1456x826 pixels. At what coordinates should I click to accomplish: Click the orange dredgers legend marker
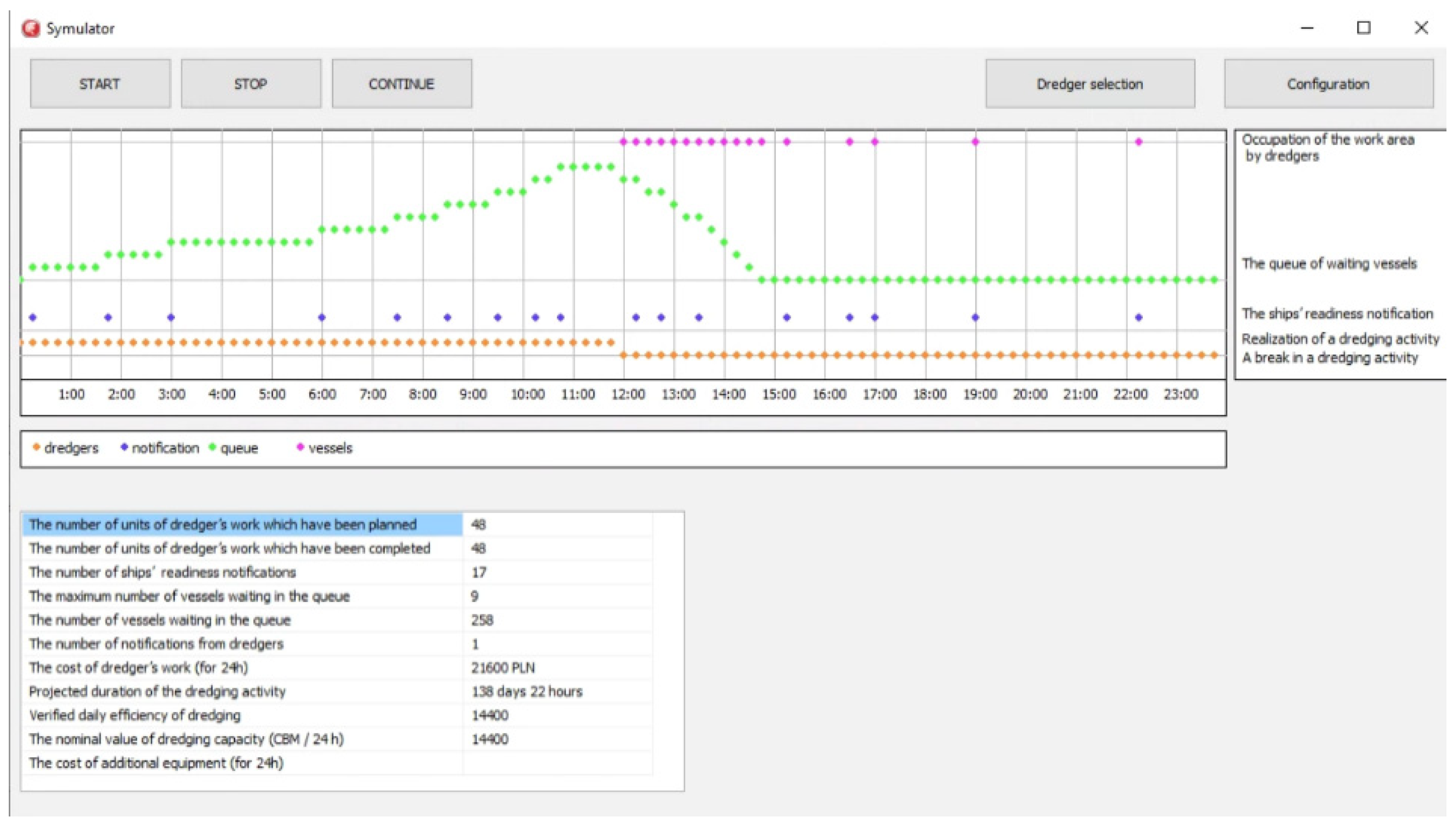pyautogui.click(x=36, y=448)
